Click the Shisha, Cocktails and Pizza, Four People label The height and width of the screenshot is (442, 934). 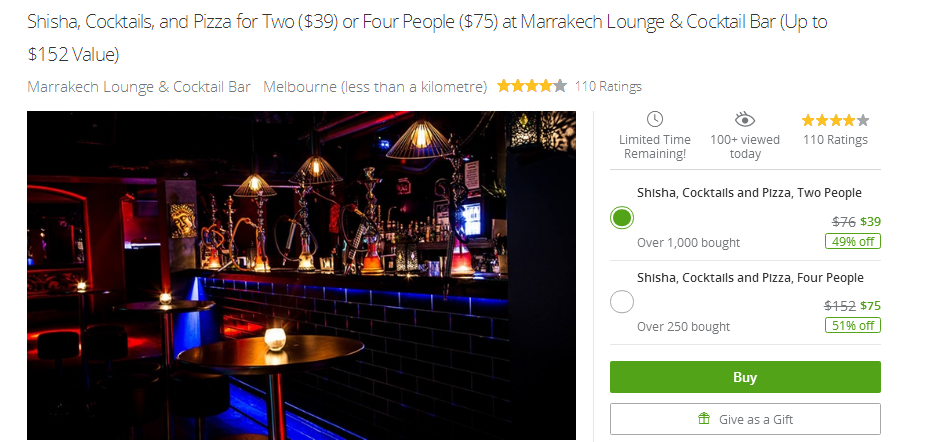pyautogui.click(x=751, y=278)
